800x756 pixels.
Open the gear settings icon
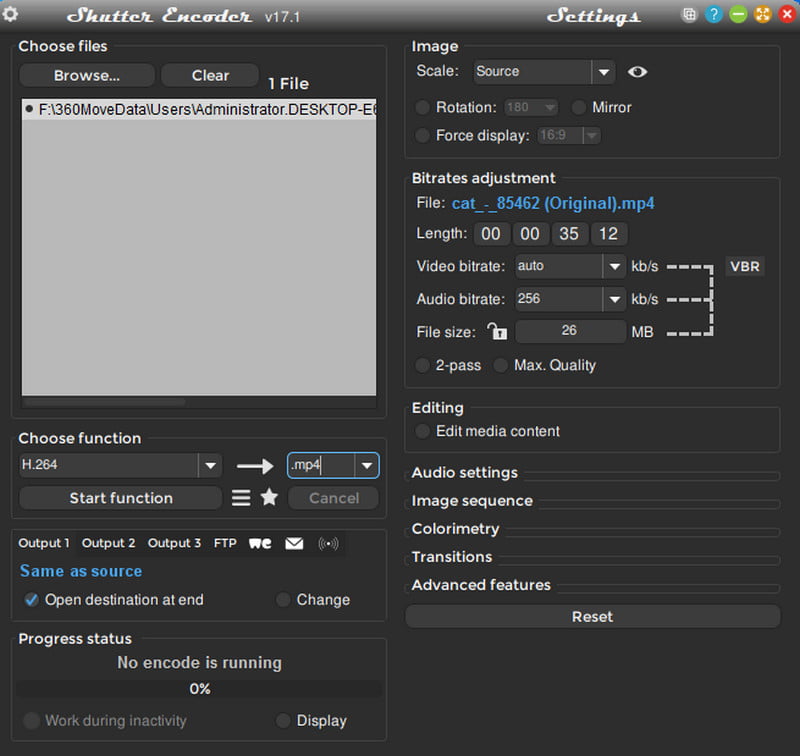pyautogui.click(x=10, y=14)
